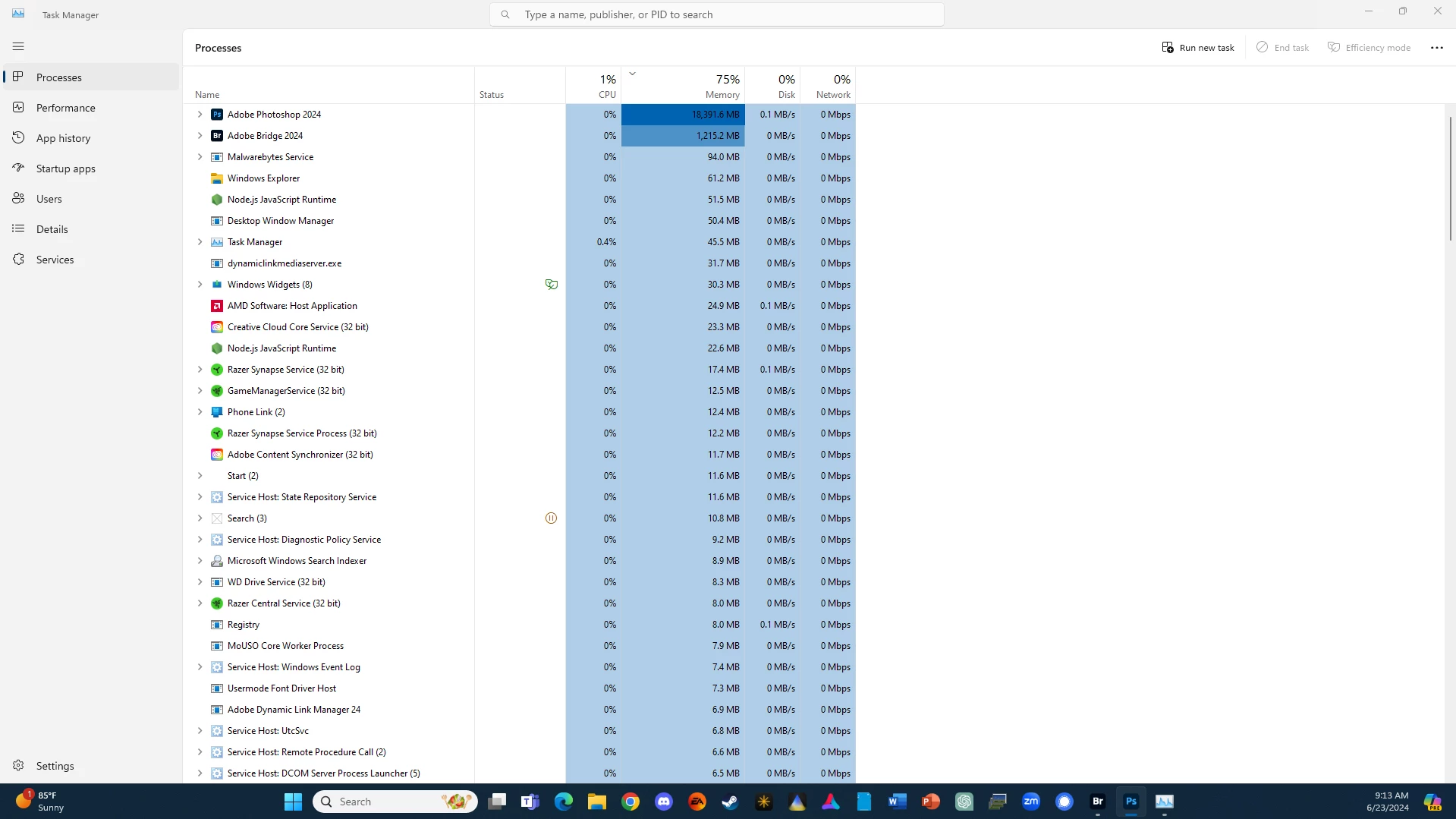Expand Razer Synapse Service (32 bit)
This screenshot has height=819, width=1456.
click(x=200, y=370)
